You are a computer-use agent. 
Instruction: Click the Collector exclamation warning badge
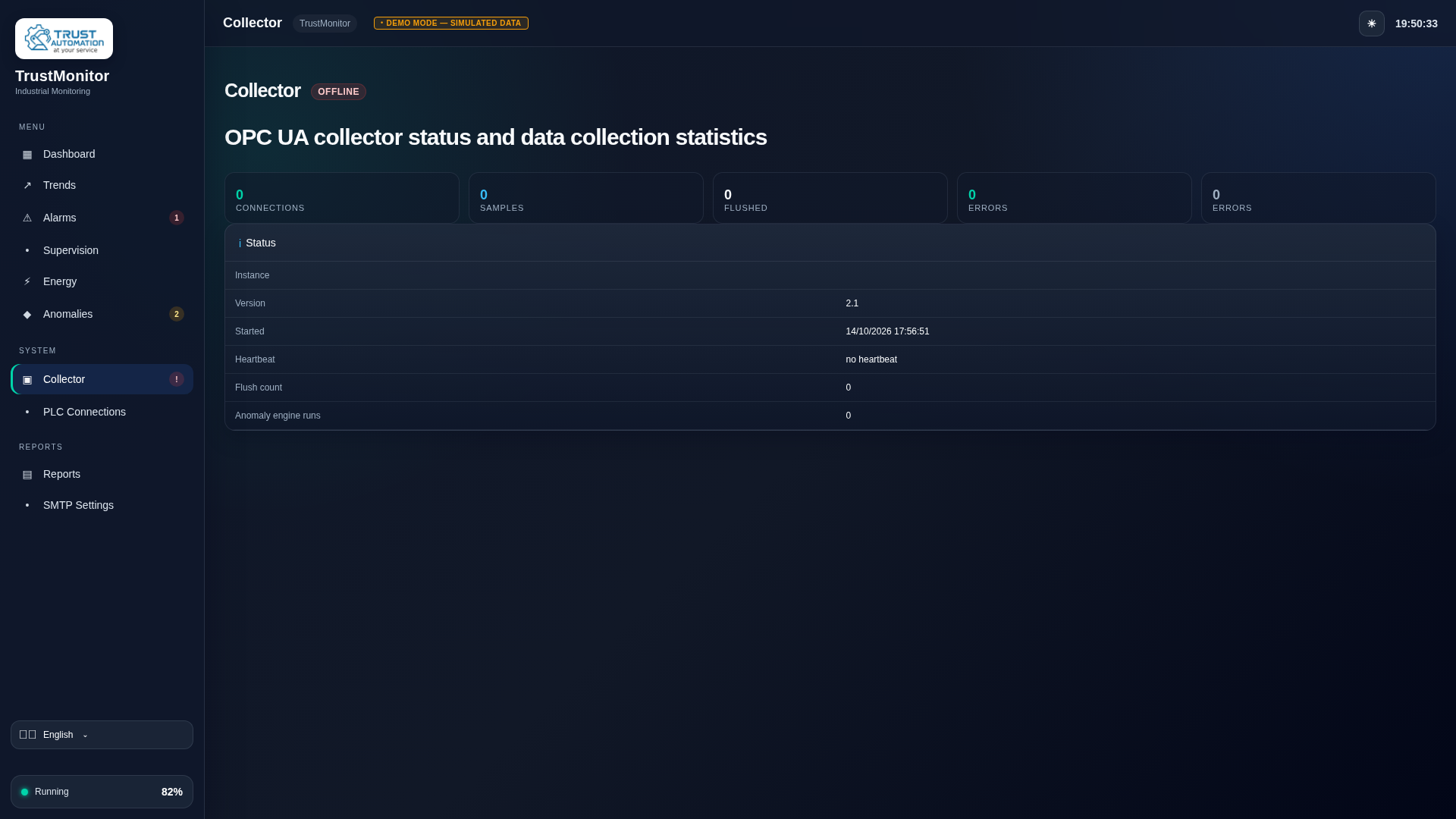pos(177,379)
